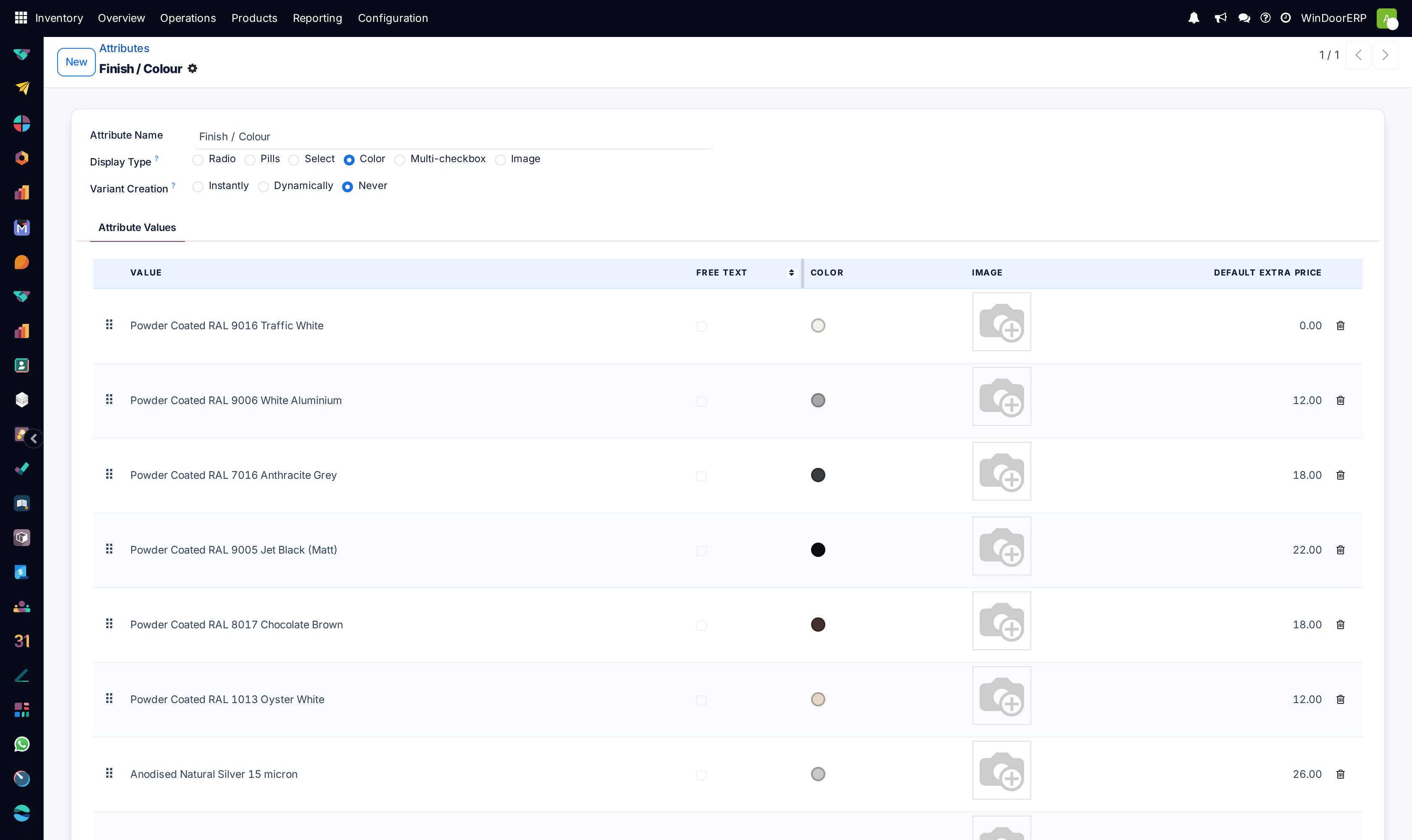Image resolution: width=1412 pixels, height=840 pixels.
Task: Click the clock activities icon
Action: [1285, 18]
